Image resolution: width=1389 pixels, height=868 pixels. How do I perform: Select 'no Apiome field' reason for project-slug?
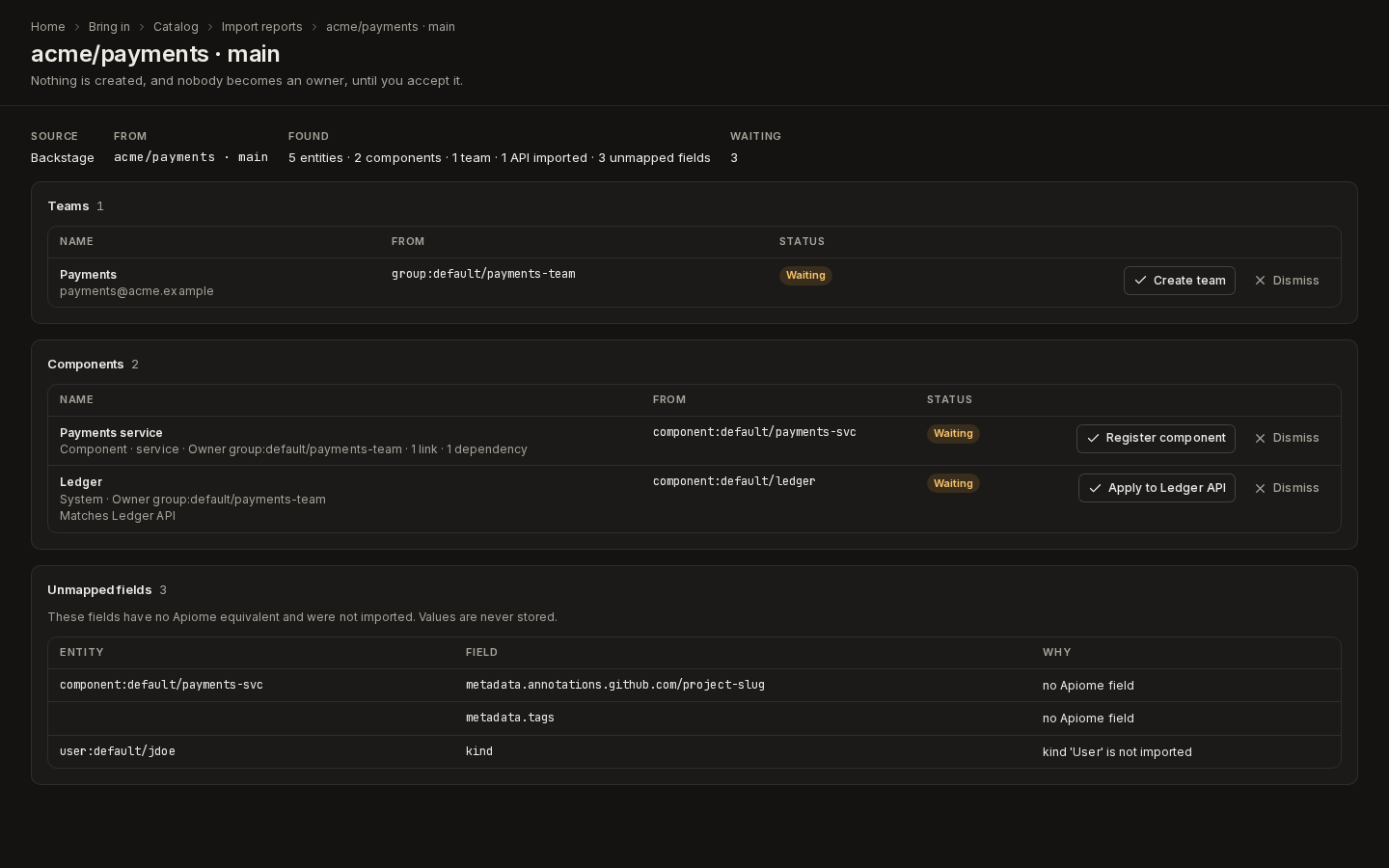click(1088, 686)
